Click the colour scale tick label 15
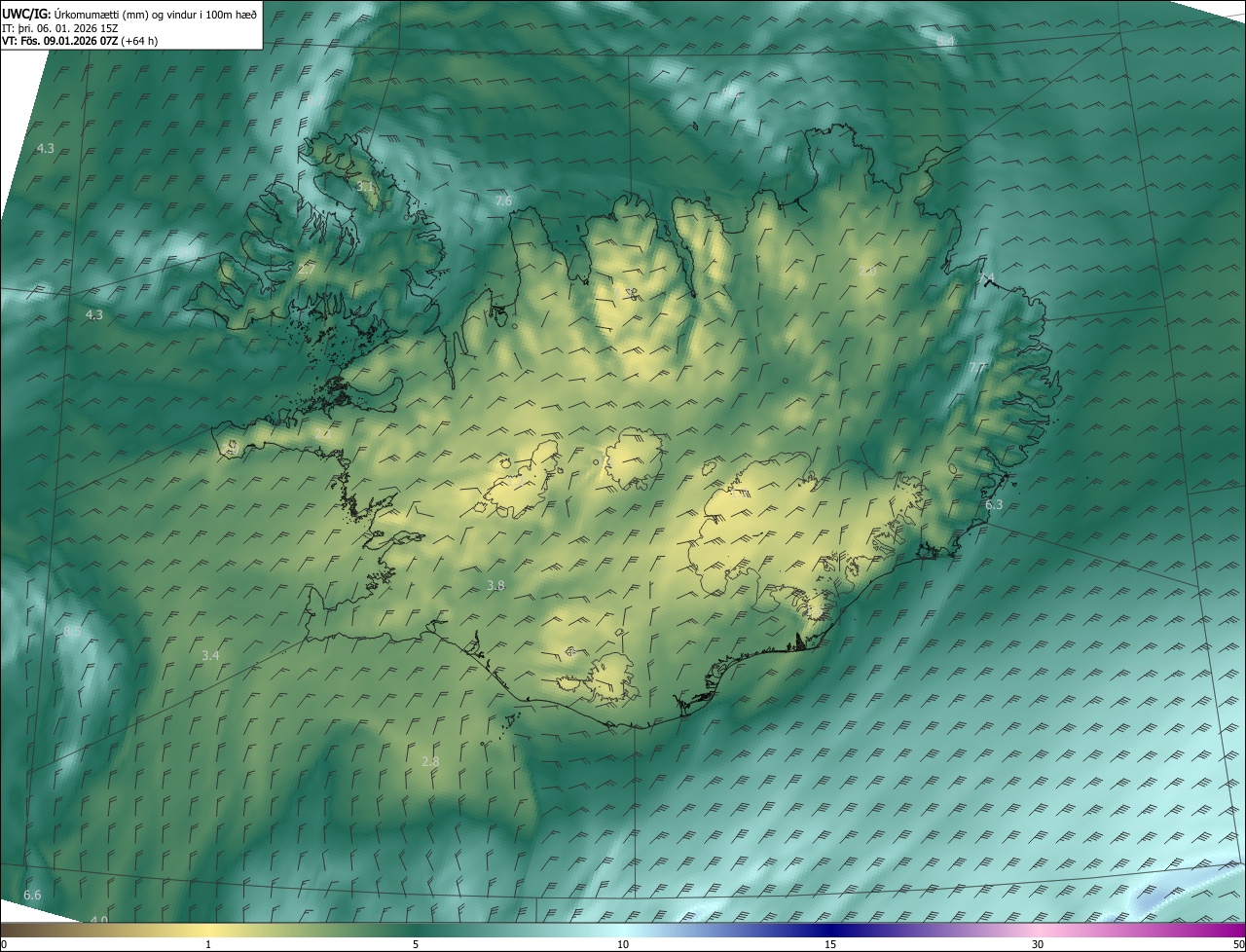 830,944
